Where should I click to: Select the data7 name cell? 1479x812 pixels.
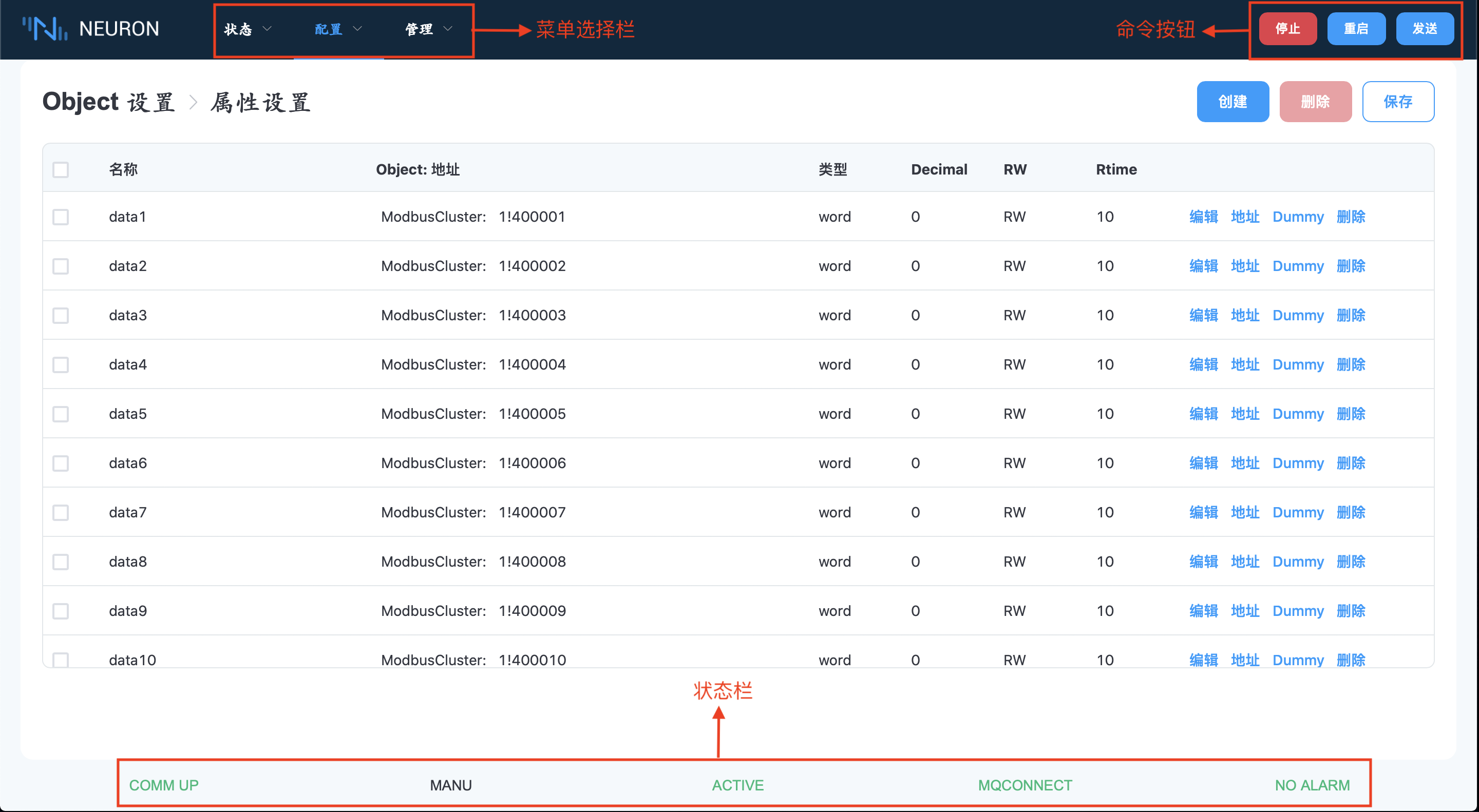click(x=127, y=512)
